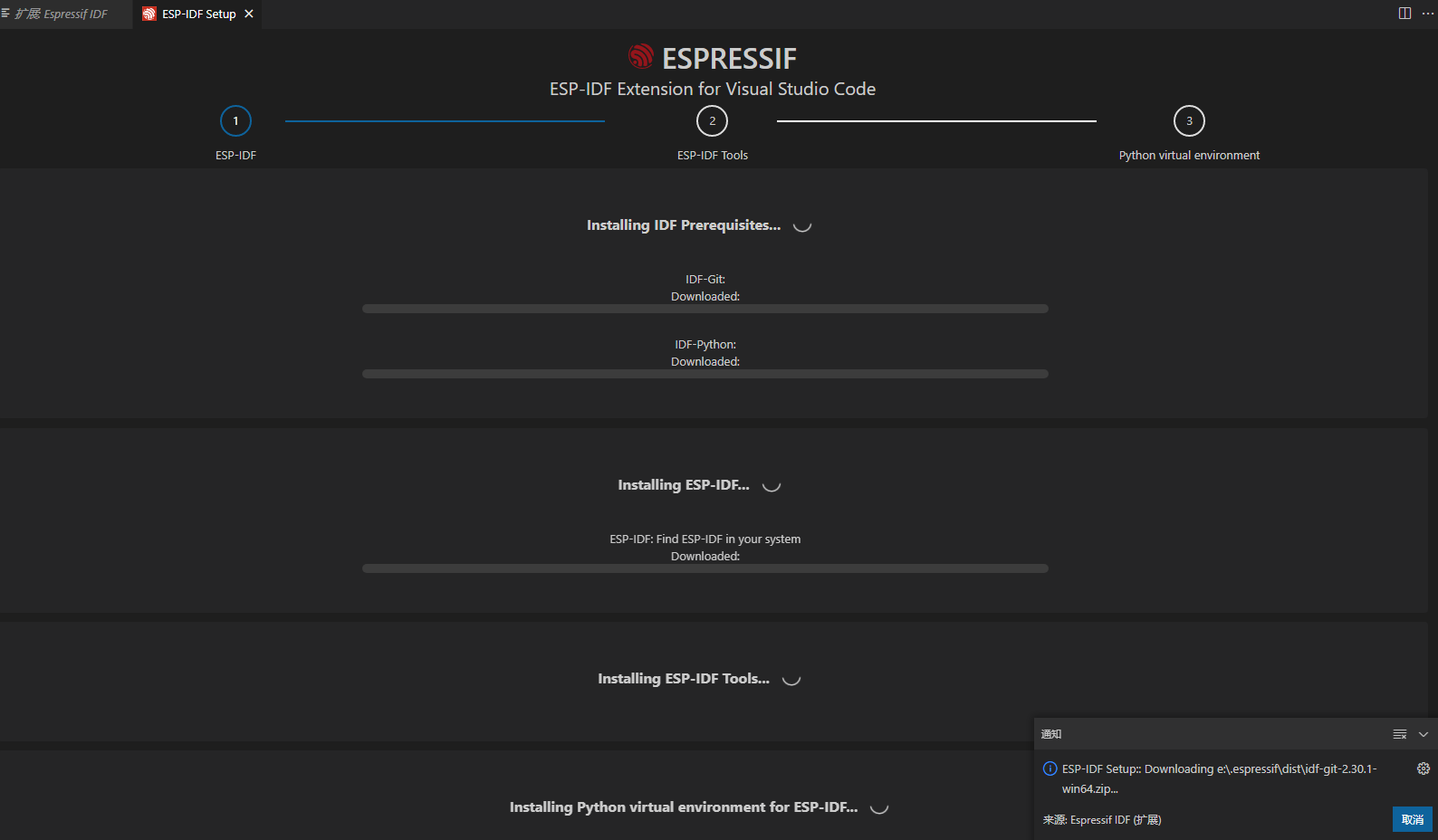
Task: Click the 'Installing IDF Prerequisites...' heading
Action: click(x=684, y=225)
